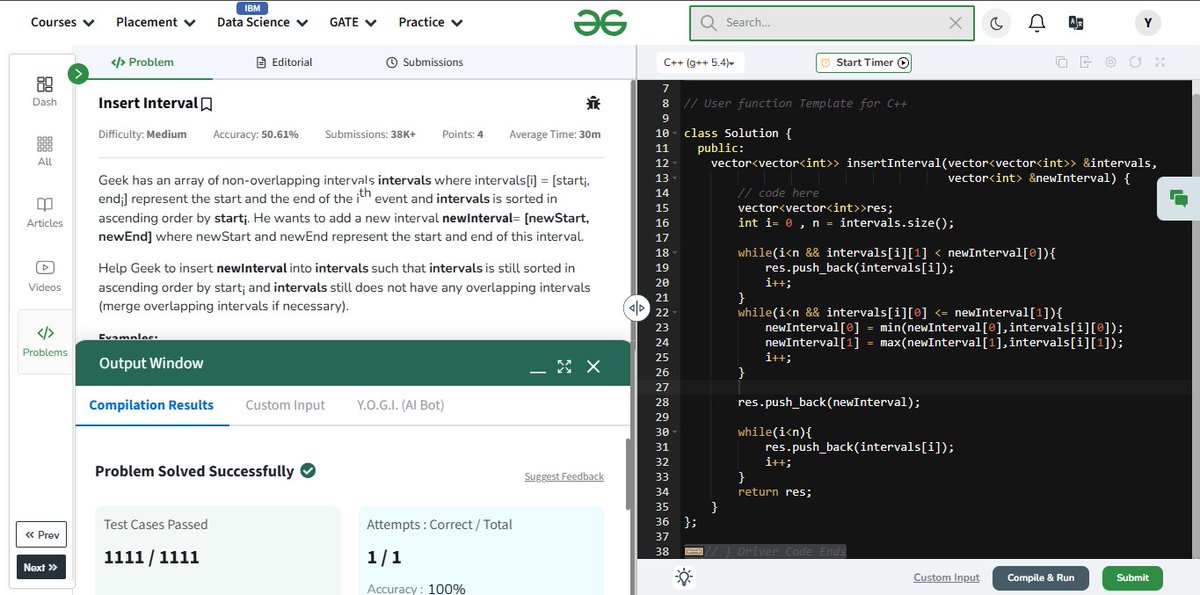Open notifications bell
This screenshot has width=1200, height=595.
(x=1037, y=22)
